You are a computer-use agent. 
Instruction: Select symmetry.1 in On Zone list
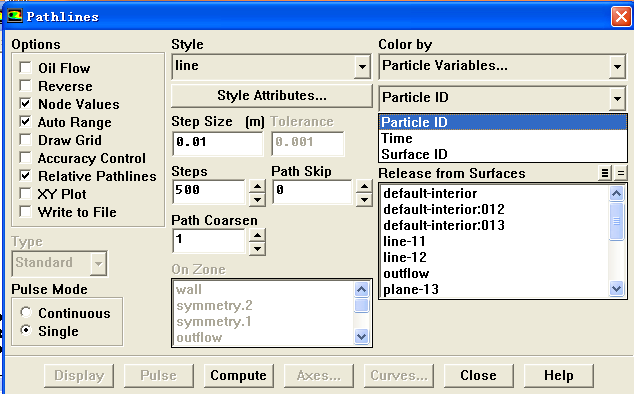[x=263, y=322]
